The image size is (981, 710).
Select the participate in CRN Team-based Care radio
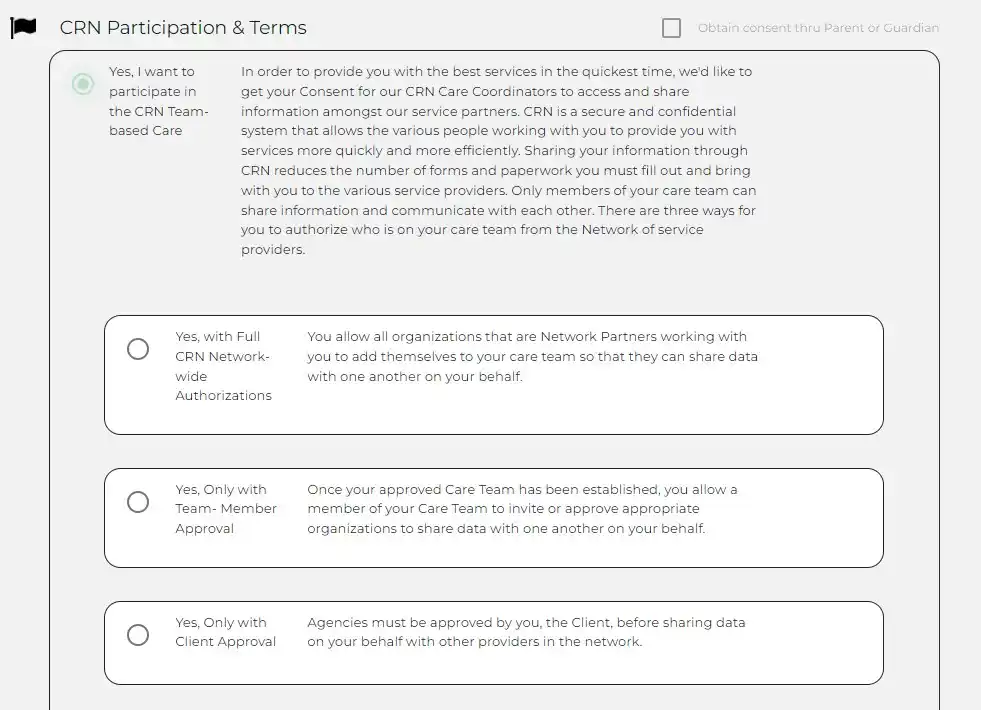point(83,84)
